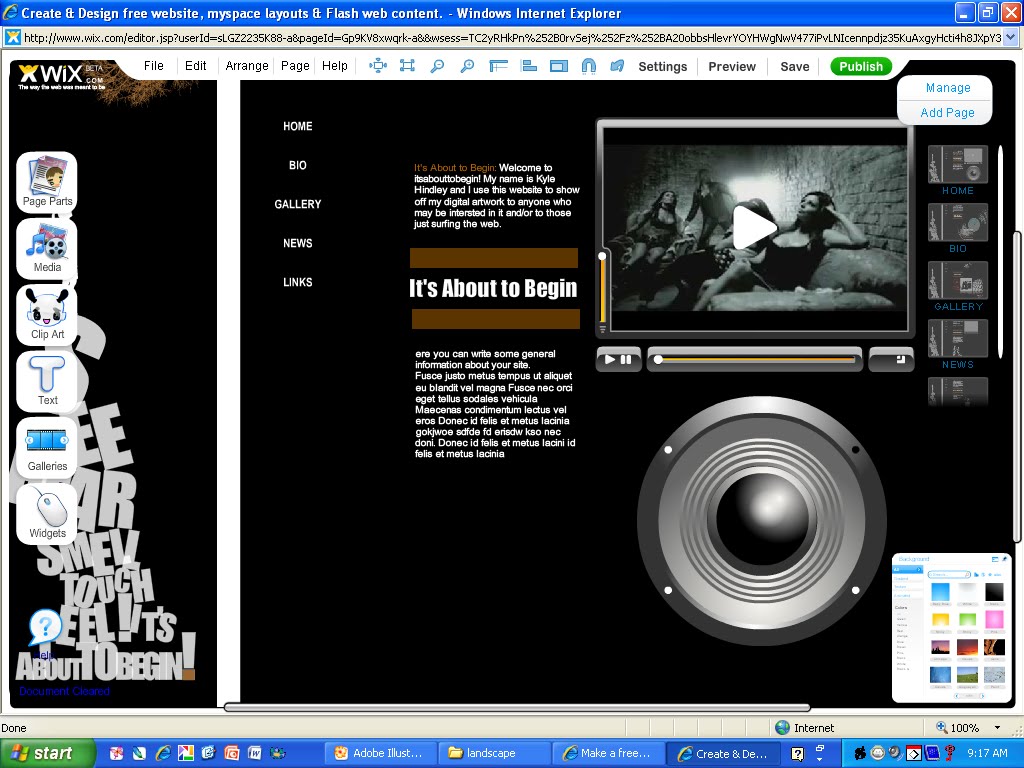The width and height of the screenshot is (1024, 768).
Task: Click the fit-to-frame toolbar icon
Action: [x=407, y=66]
